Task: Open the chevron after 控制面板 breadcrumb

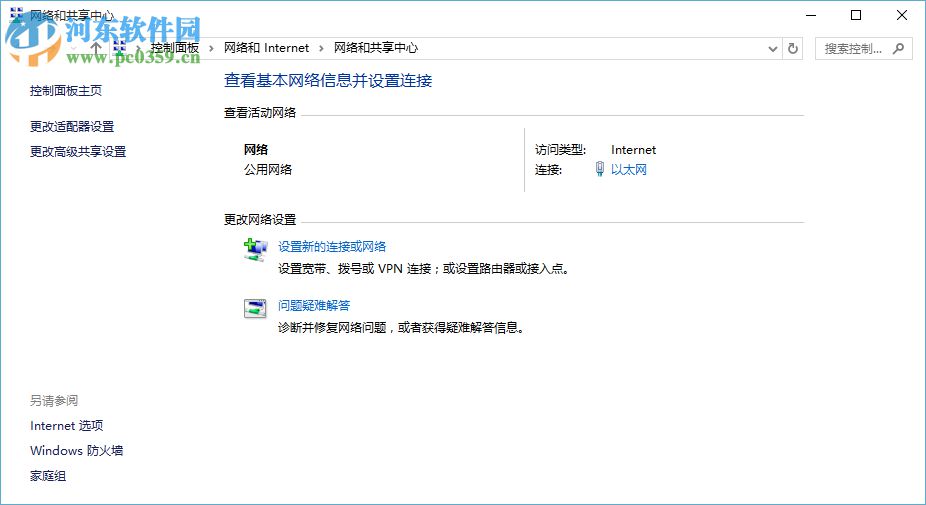Action: 211,48
